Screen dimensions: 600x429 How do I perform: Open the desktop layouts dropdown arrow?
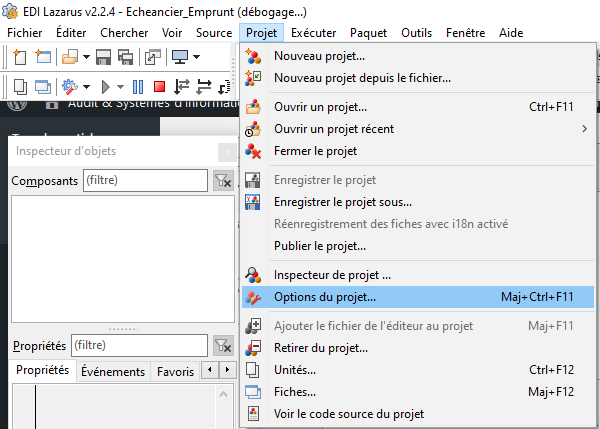tap(197, 57)
